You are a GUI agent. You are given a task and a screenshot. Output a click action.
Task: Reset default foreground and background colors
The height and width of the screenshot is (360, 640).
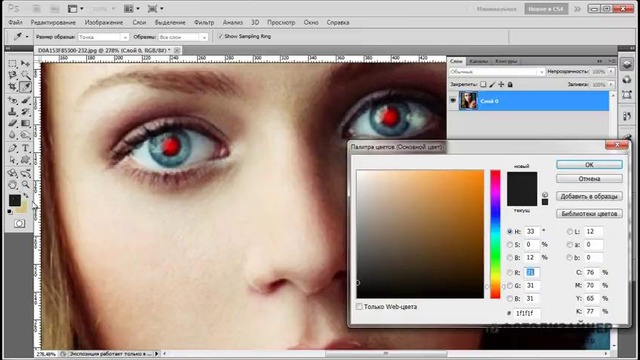pos(10,211)
